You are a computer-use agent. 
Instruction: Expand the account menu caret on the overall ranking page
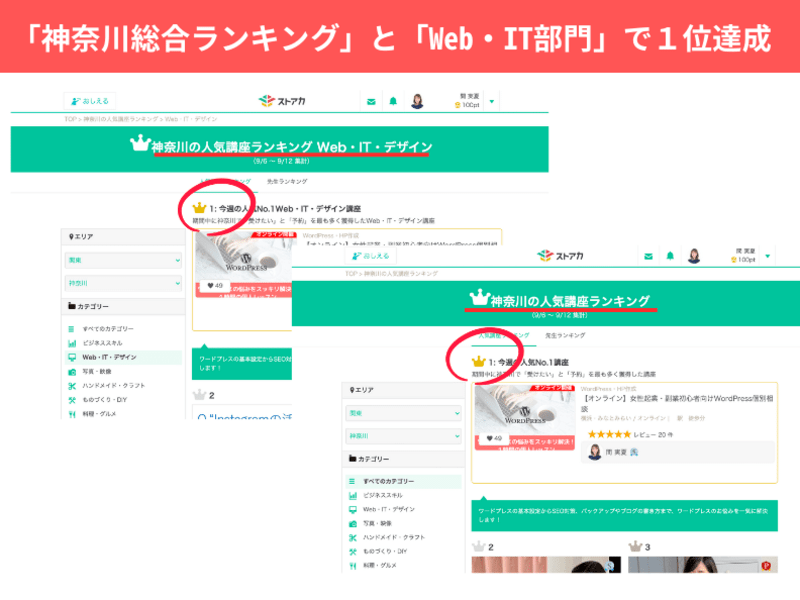768,256
